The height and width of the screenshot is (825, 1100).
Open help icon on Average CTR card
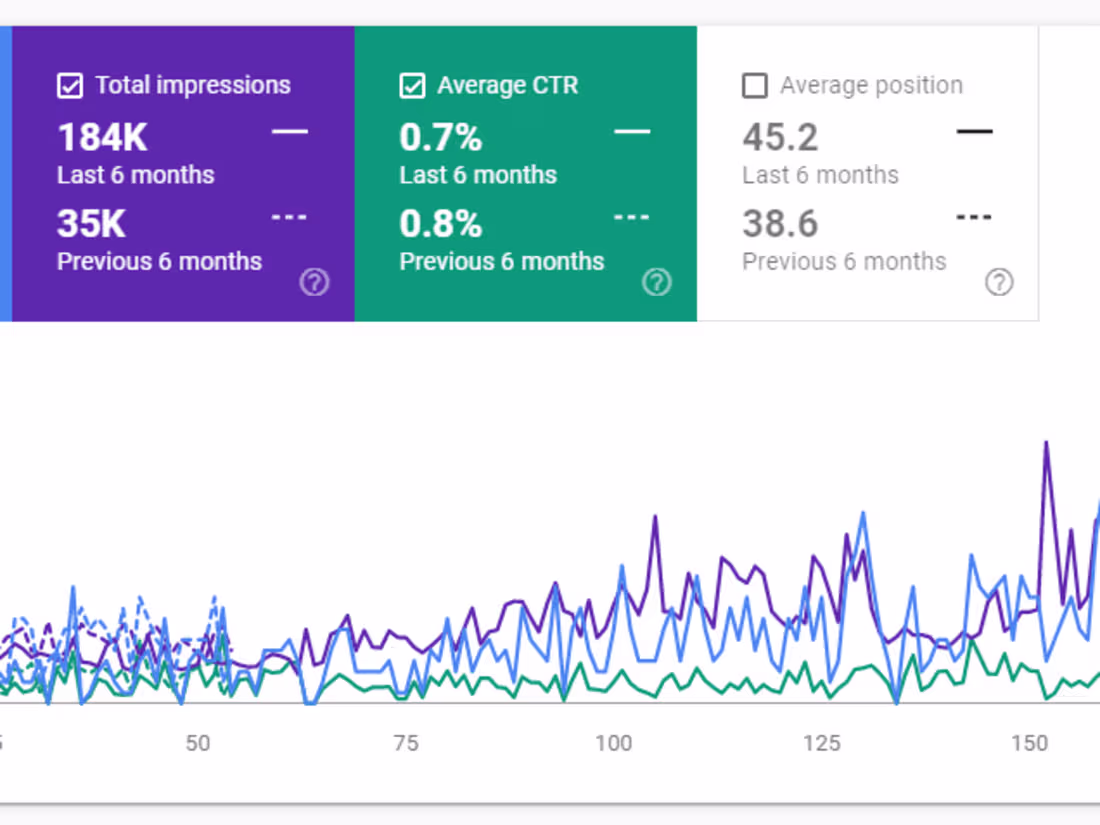pos(656,283)
